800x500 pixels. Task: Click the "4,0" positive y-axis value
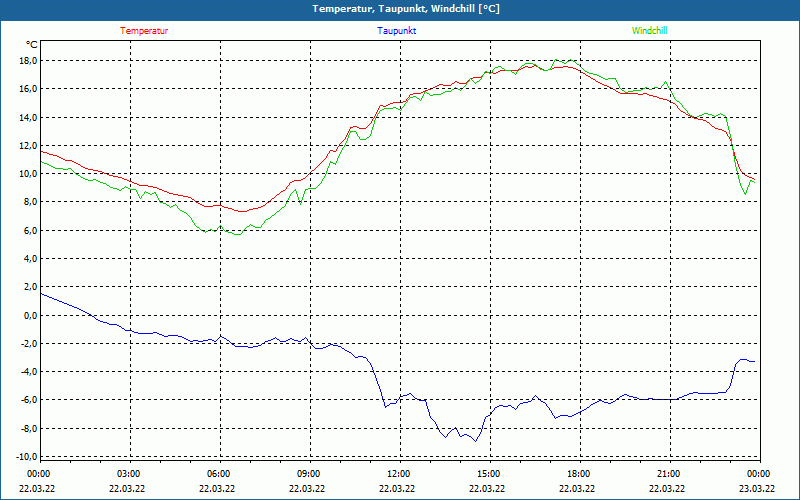(31, 258)
